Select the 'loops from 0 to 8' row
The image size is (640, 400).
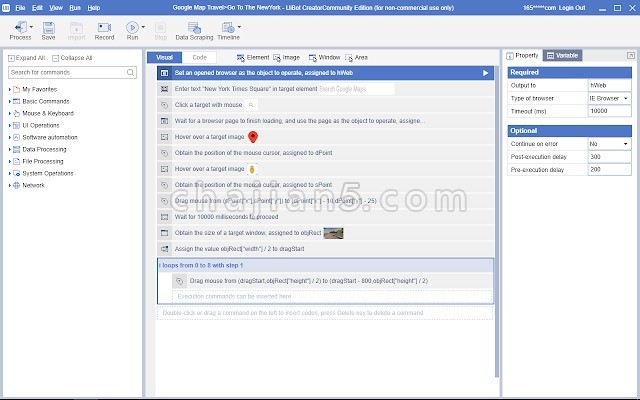coord(325,265)
